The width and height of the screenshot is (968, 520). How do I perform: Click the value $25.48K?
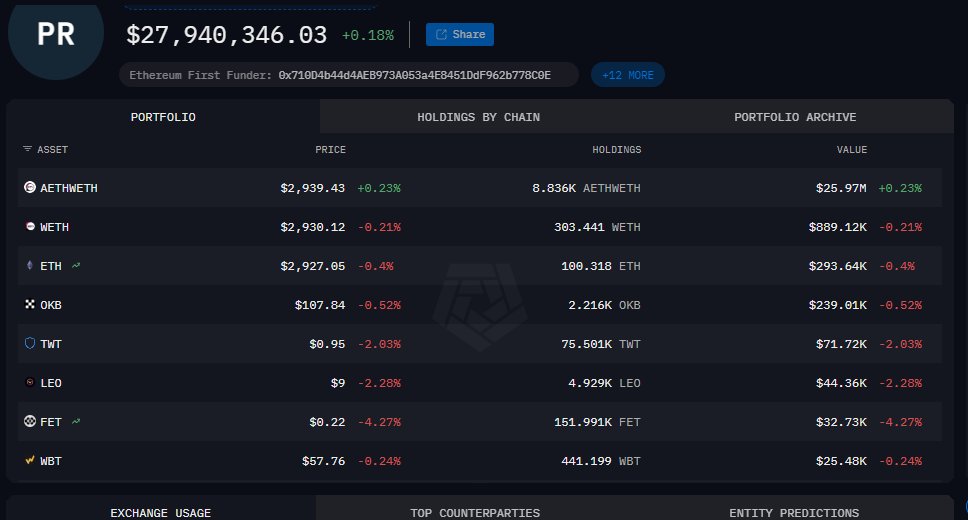coord(841,461)
